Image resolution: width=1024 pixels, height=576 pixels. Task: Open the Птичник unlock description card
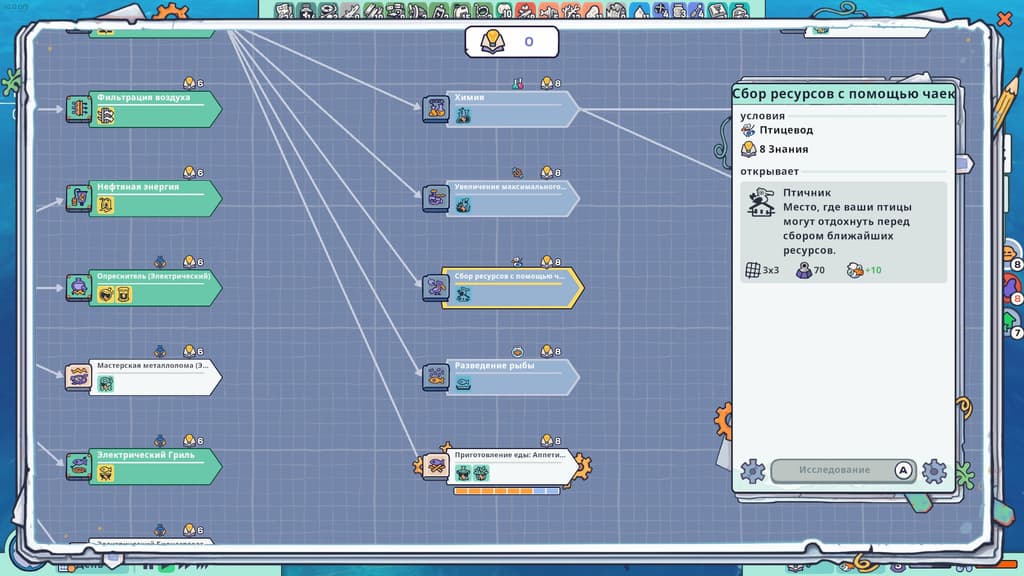click(x=843, y=232)
